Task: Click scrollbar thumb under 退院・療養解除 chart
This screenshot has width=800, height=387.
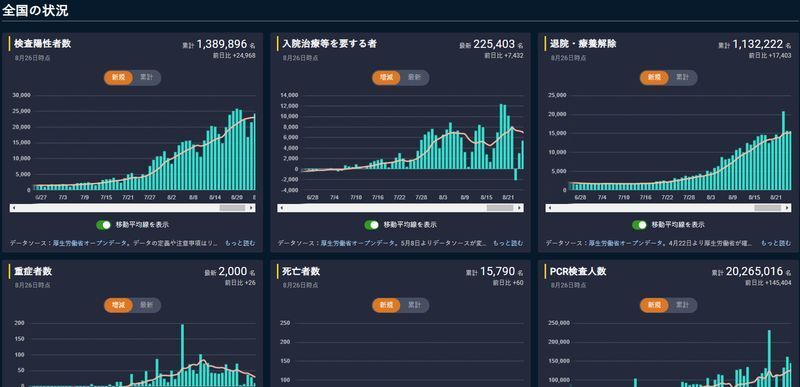Action: [768, 208]
